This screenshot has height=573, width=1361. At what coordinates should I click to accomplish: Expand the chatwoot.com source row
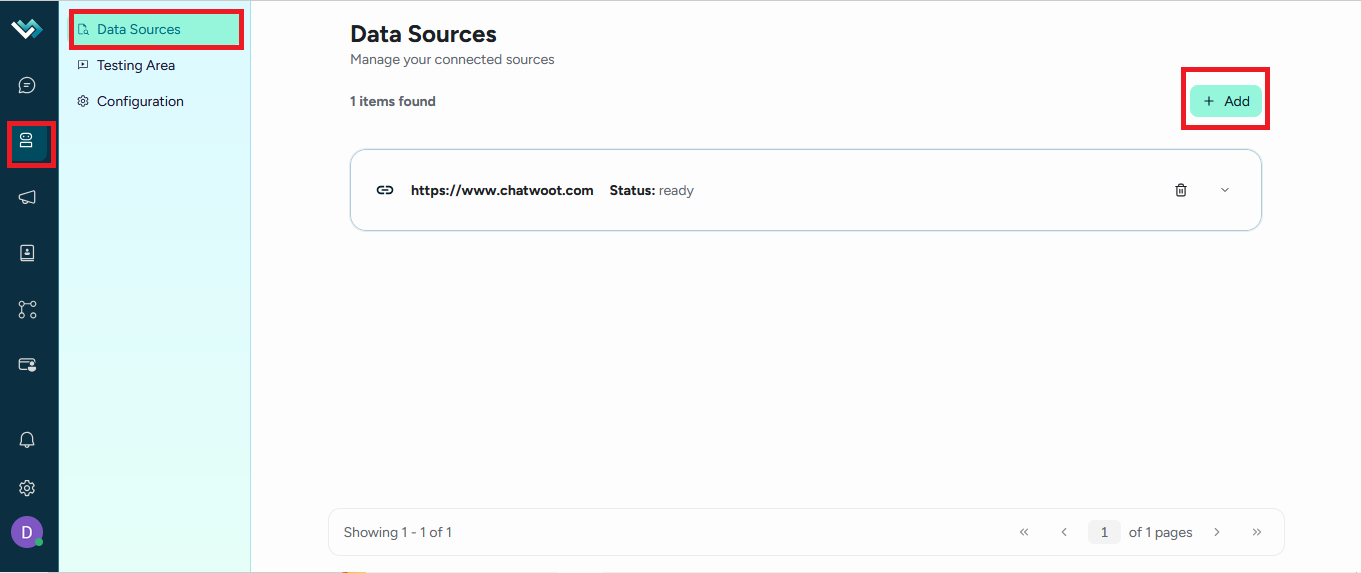coord(1225,190)
